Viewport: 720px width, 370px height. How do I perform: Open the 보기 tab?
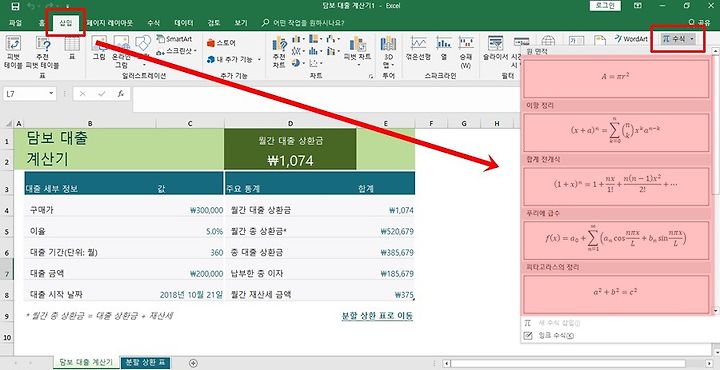coord(241,23)
